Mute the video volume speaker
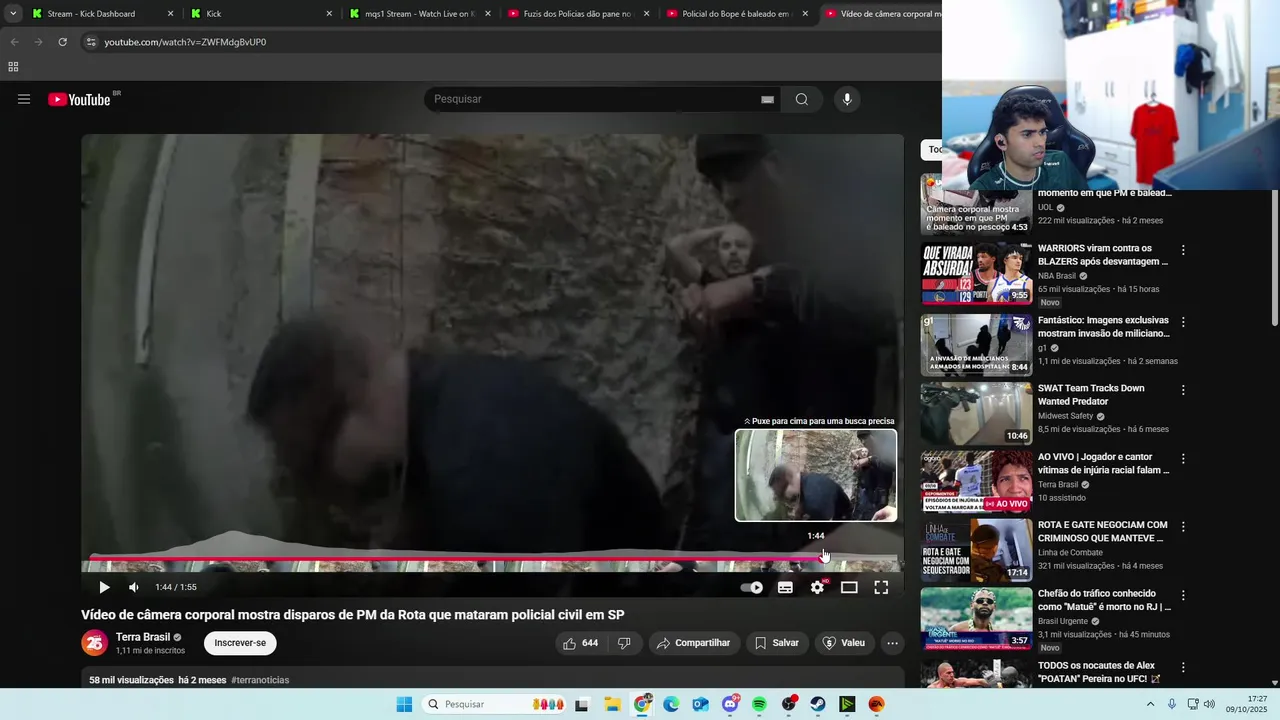Image resolution: width=1280 pixels, height=720 pixels. tap(134, 587)
